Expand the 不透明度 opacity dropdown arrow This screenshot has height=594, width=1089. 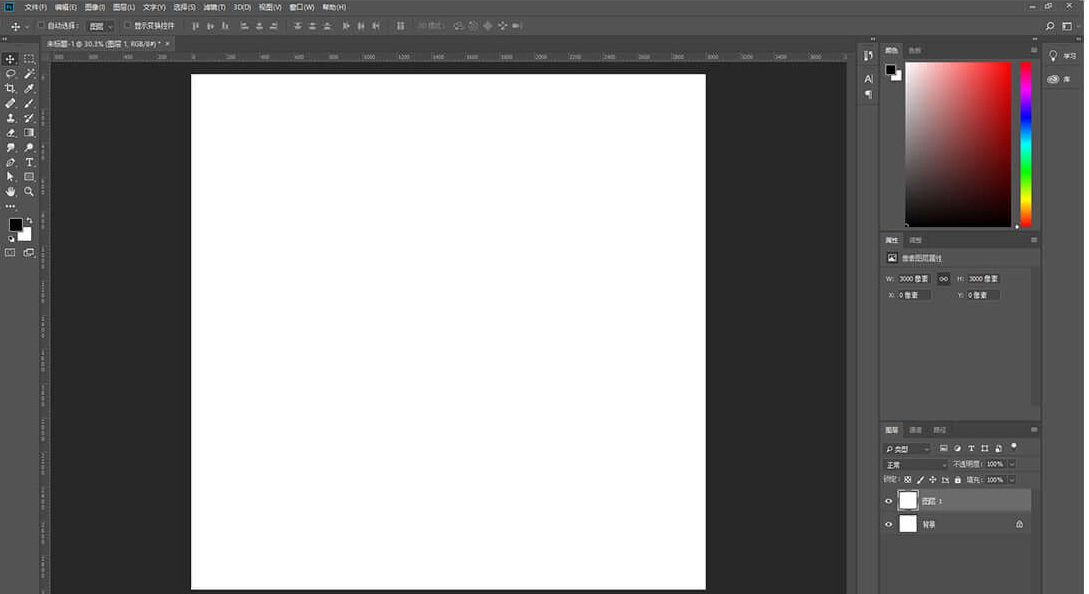pyautogui.click(x=1011, y=465)
